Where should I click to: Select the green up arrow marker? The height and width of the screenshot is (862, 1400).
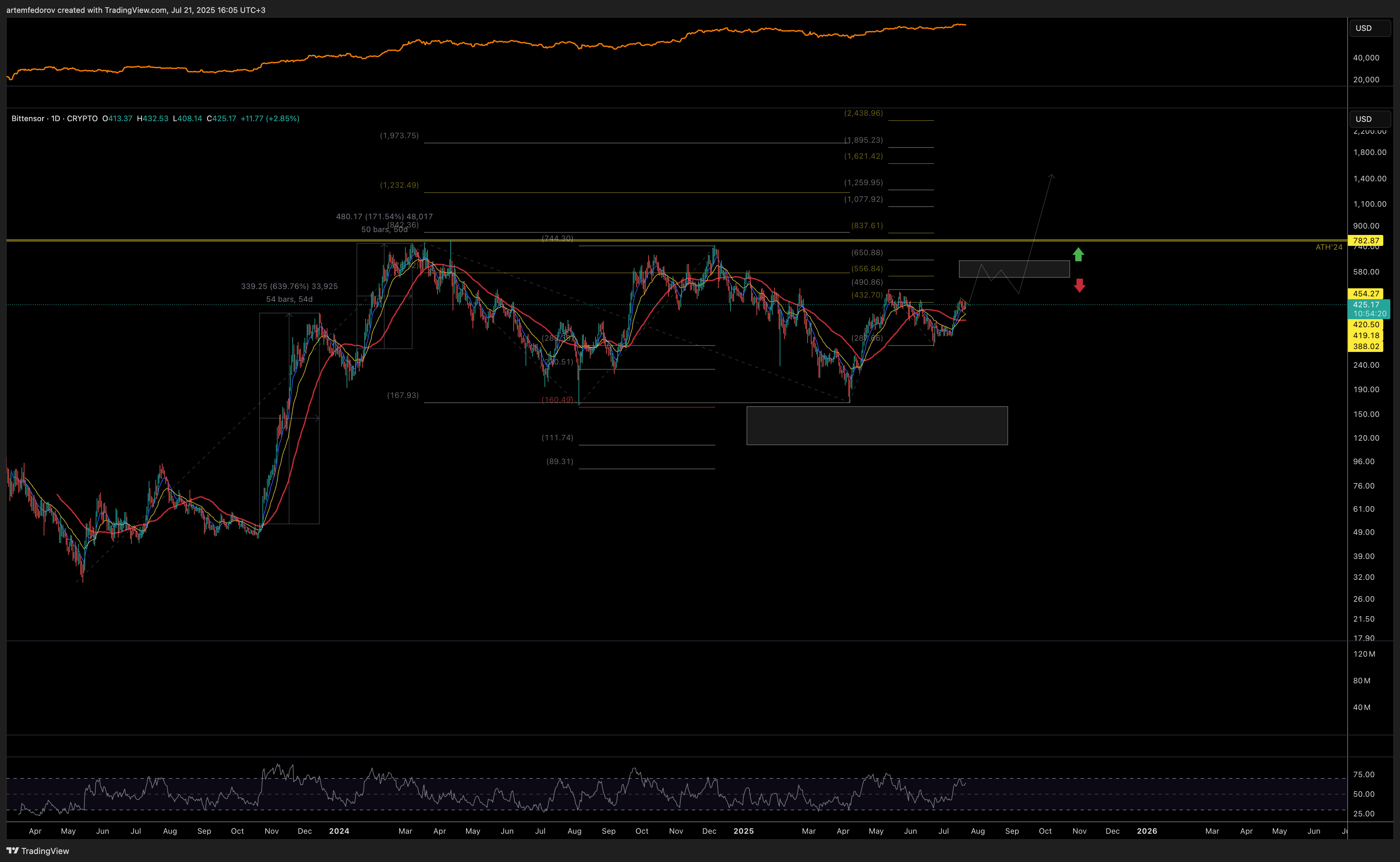pyautogui.click(x=1078, y=254)
